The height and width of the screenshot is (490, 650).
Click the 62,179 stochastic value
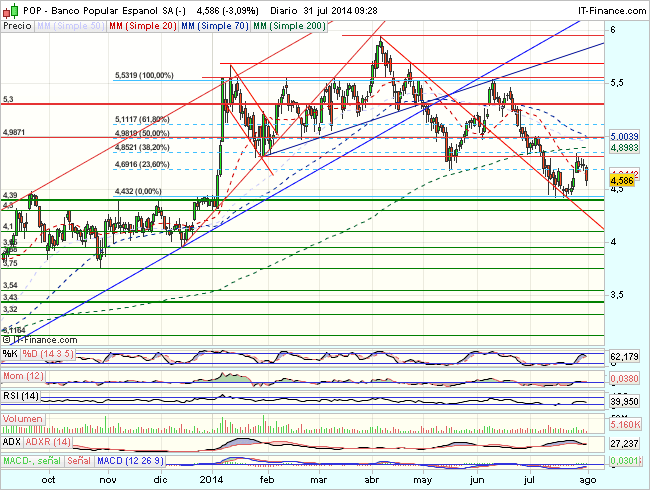coord(624,356)
